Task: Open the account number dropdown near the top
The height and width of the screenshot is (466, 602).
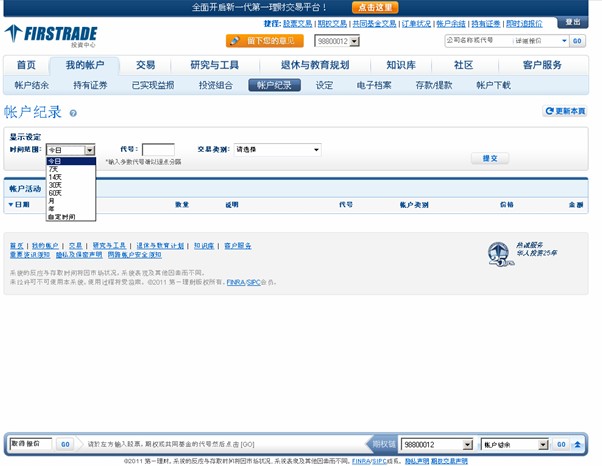Action: tap(355, 41)
